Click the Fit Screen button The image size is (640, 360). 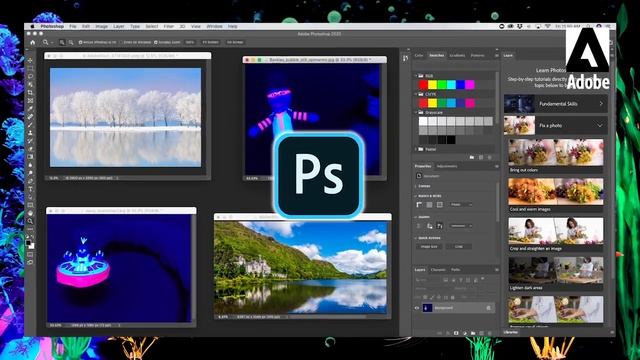[211, 42]
